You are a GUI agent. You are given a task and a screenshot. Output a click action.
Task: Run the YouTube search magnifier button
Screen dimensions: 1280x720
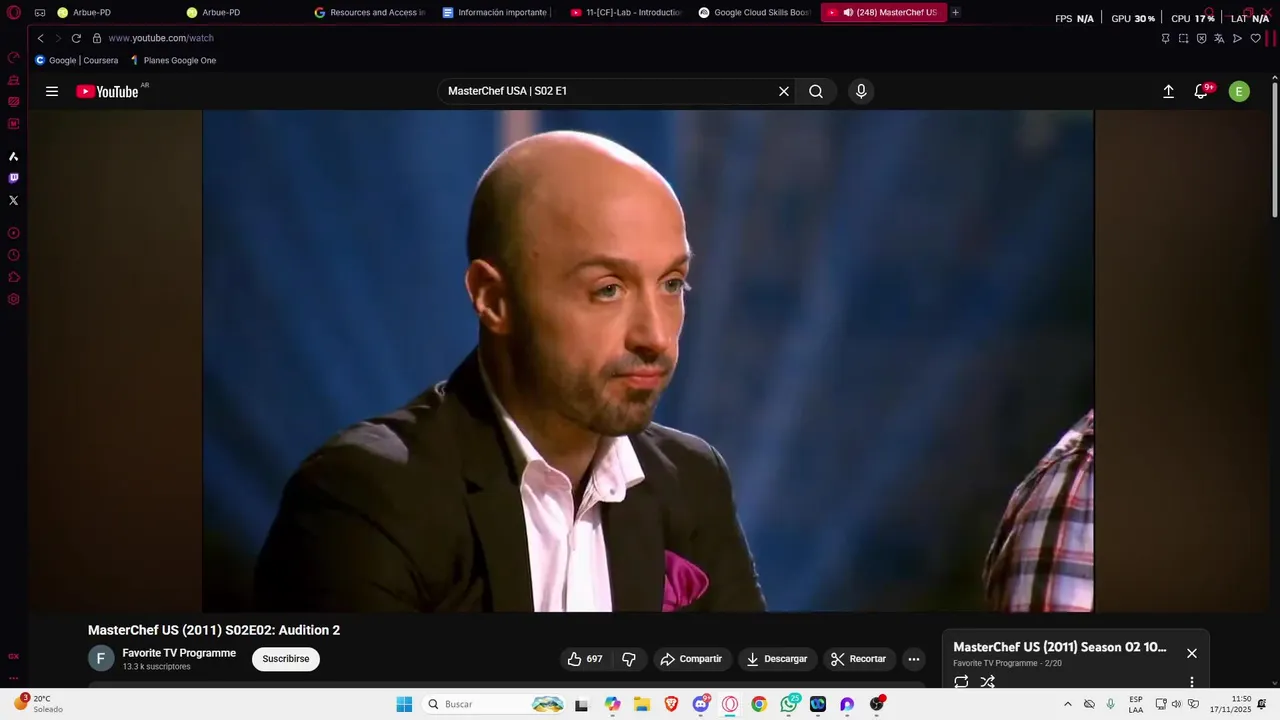[x=816, y=91]
